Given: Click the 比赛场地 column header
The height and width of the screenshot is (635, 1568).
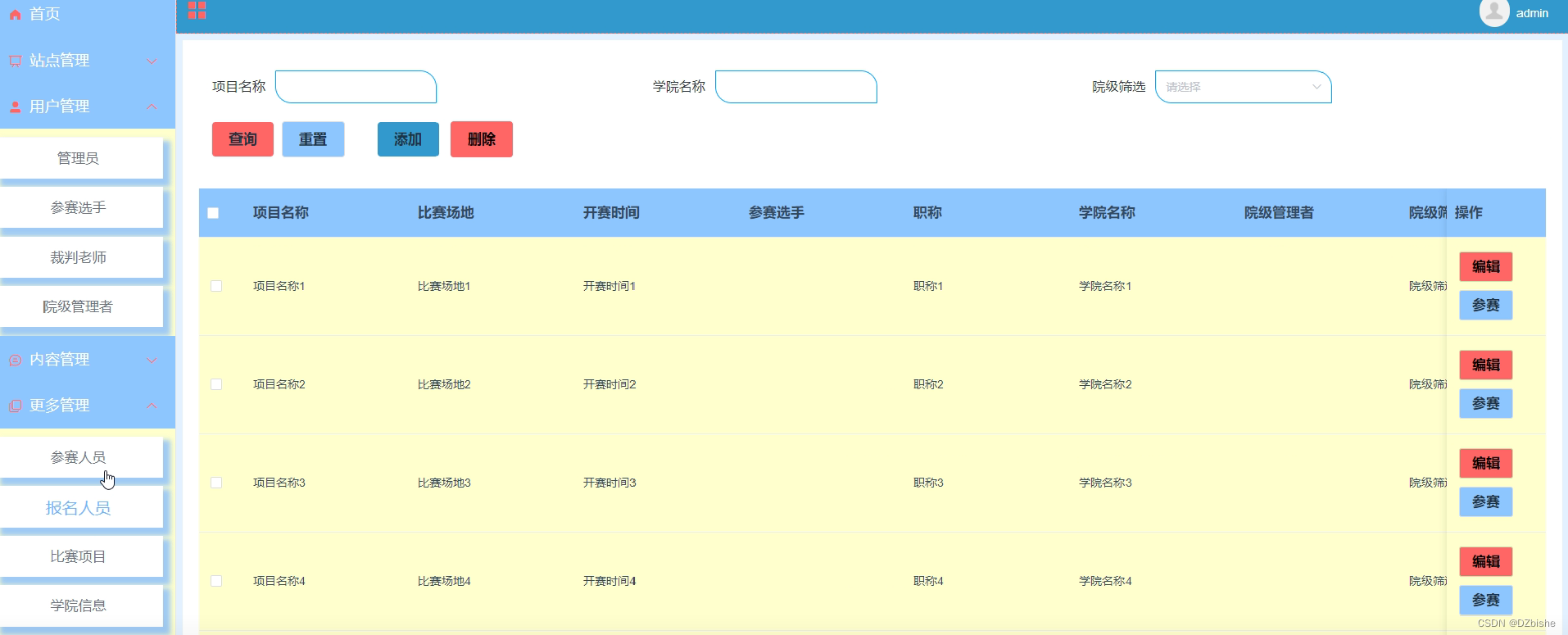Looking at the screenshot, I should 446,213.
